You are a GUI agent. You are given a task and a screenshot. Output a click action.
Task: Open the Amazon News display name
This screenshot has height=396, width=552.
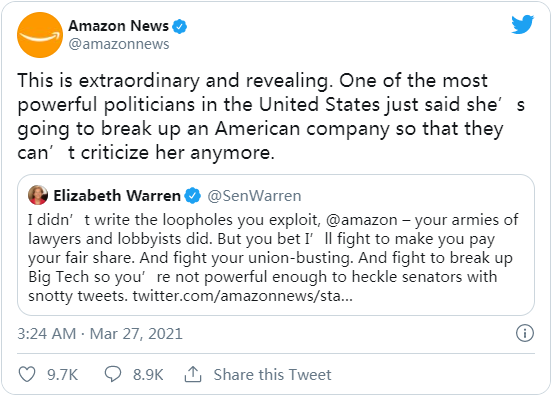pyautogui.click(x=118, y=26)
